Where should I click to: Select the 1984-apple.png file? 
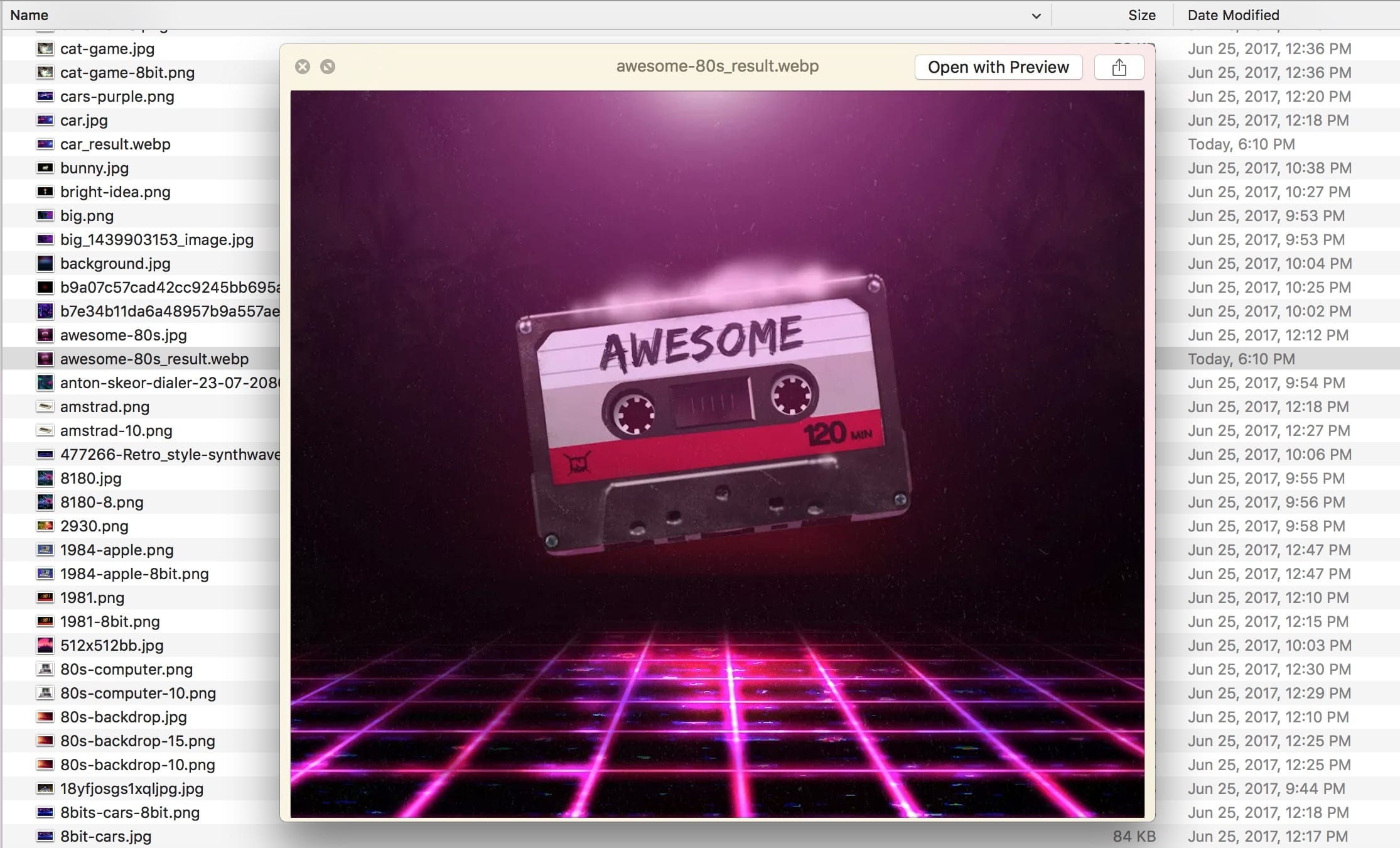(x=117, y=550)
